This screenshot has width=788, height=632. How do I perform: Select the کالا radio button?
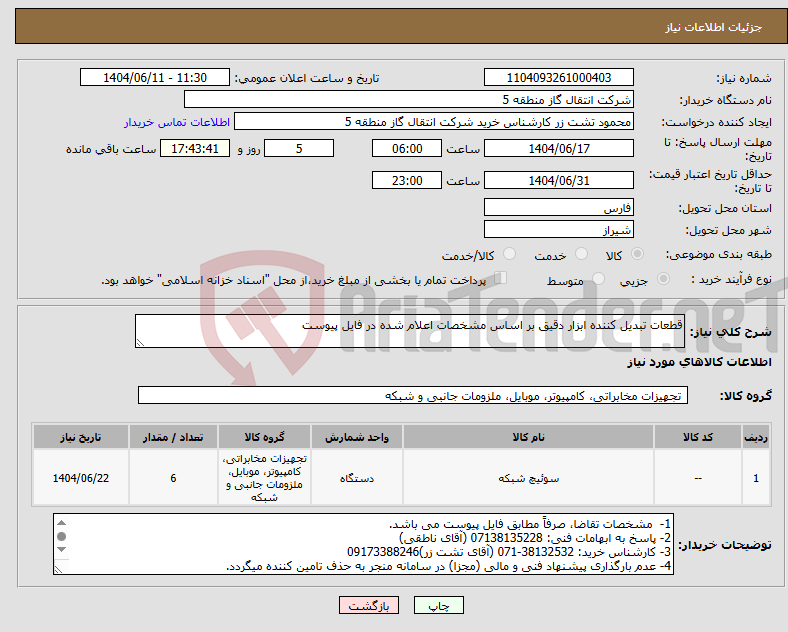click(637, 254)
